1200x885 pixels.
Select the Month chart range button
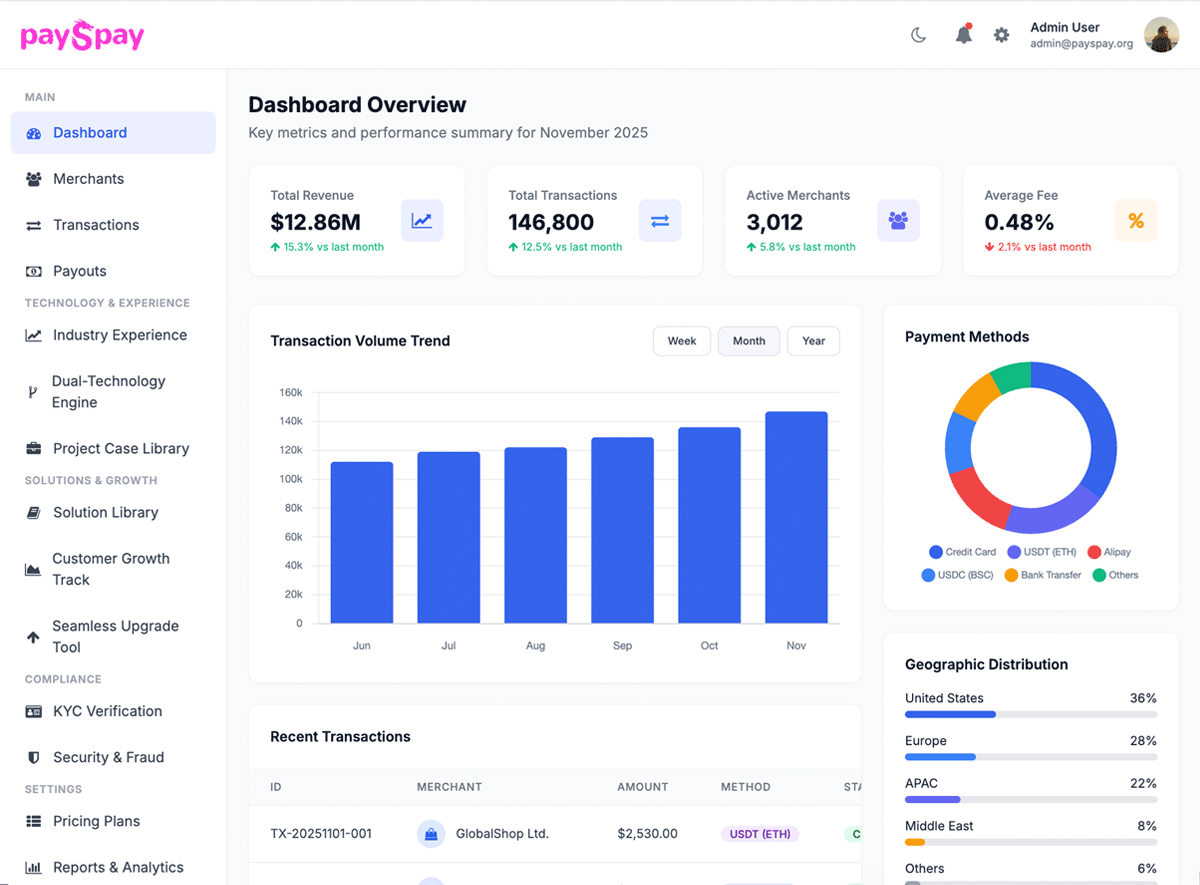click(x=749, y=341)
